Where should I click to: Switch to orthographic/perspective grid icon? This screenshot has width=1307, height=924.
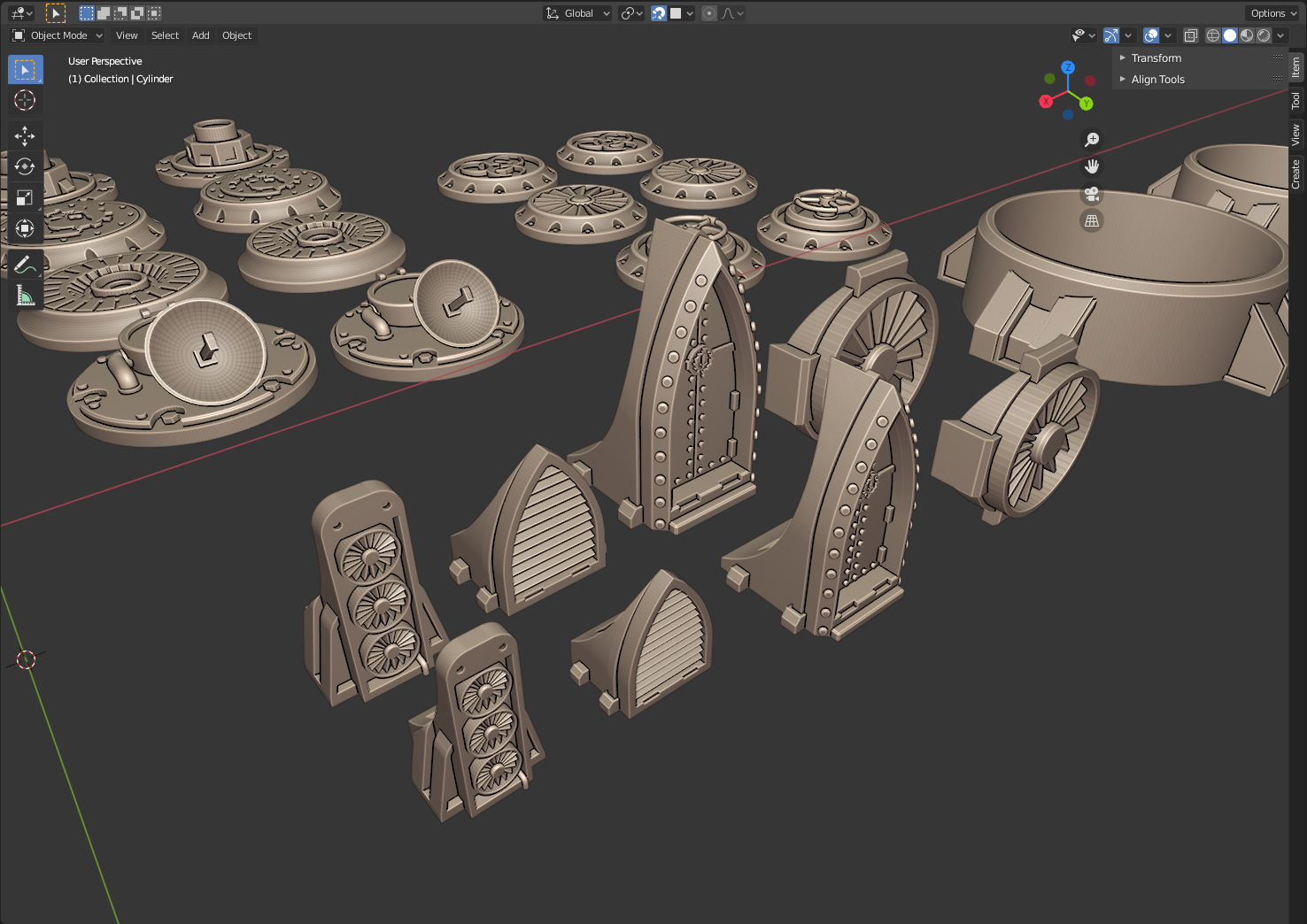tap(1092, 221)
